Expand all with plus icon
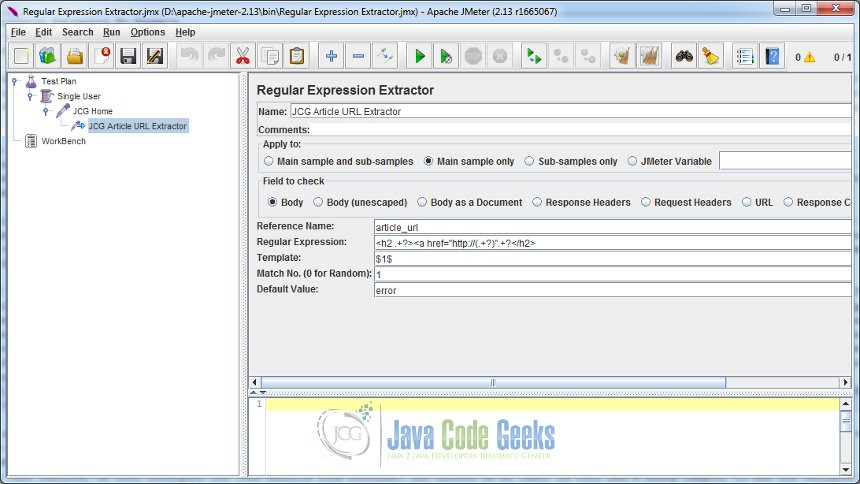This screenshot has width=860, height=484. [331, 56]
